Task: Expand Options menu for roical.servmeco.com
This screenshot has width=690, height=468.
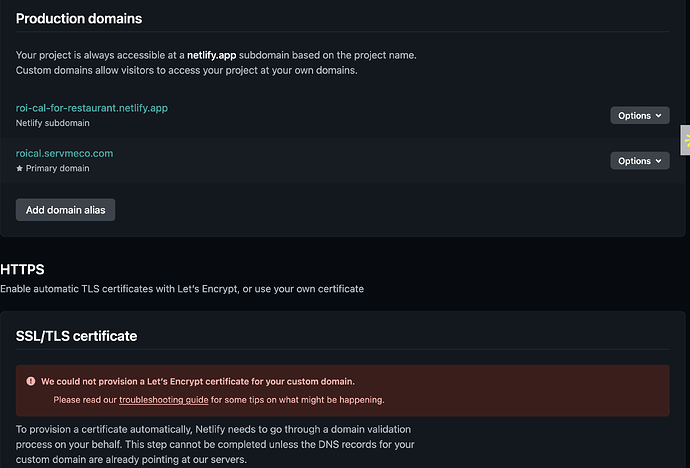Action: pos(640,161)
